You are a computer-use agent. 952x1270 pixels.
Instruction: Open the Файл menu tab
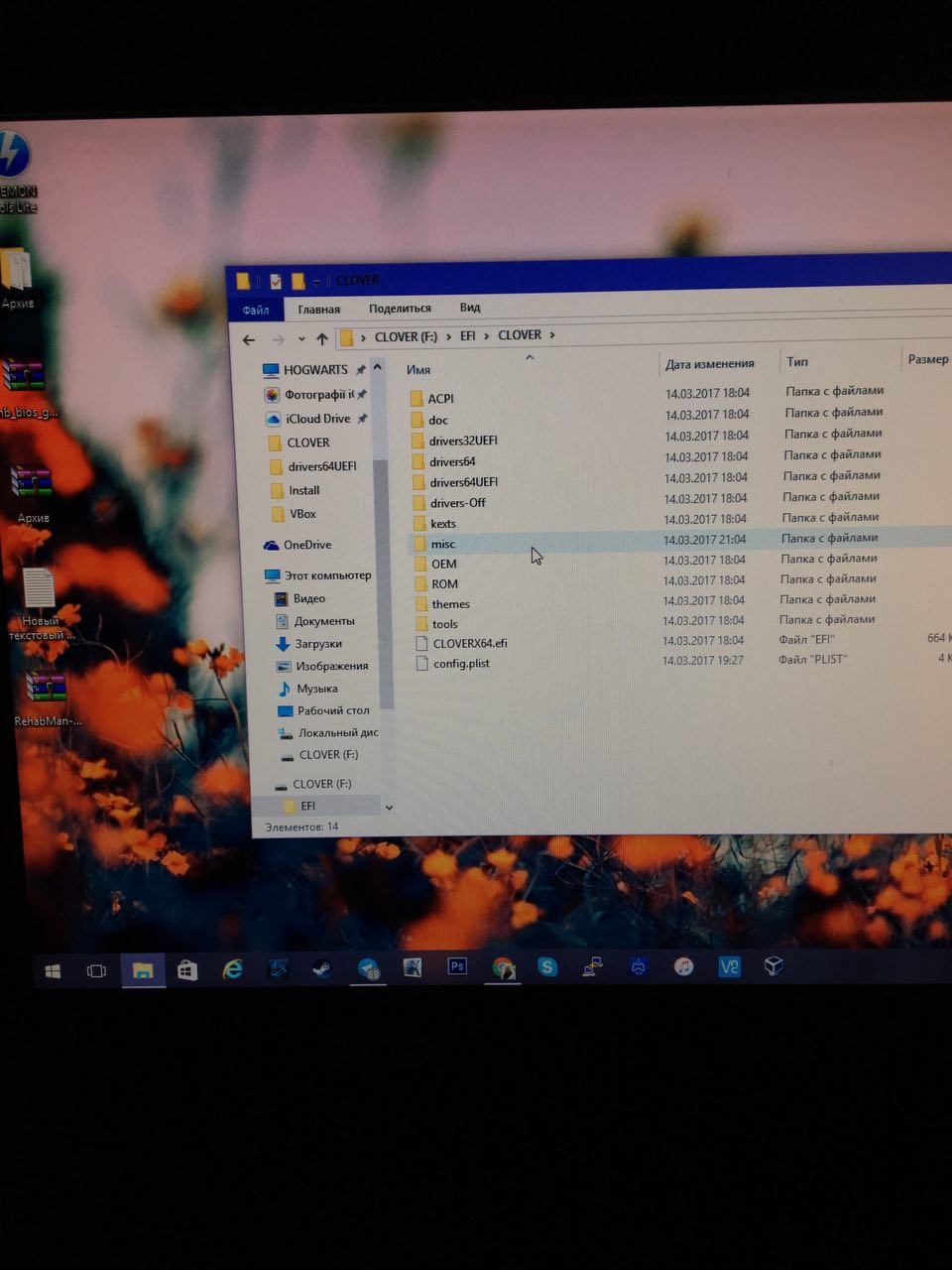point(256,310)
